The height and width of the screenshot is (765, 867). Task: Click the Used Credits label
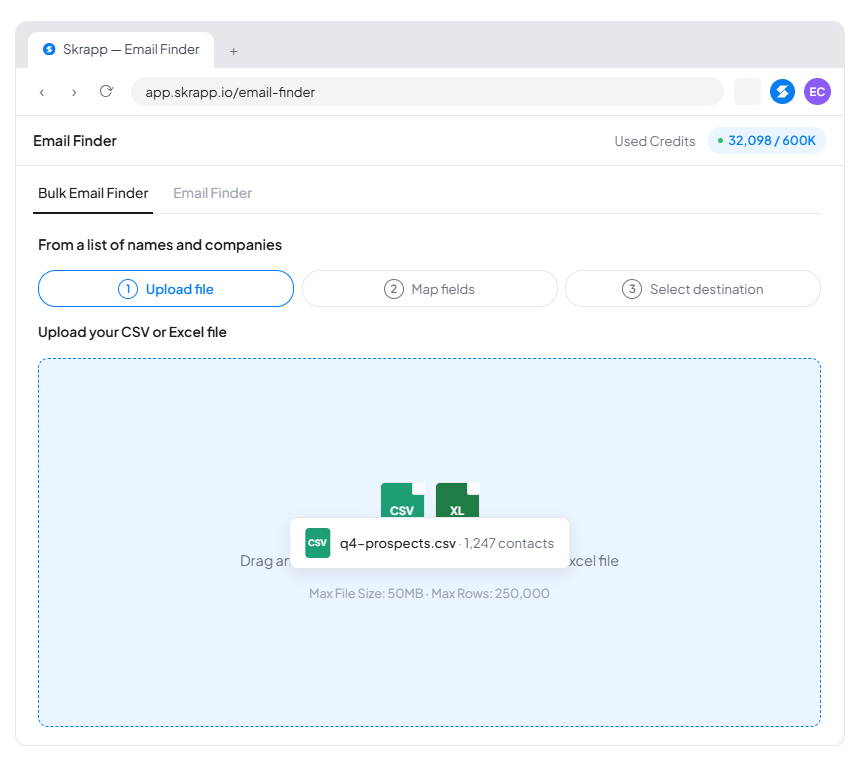(x=655, y=142)
